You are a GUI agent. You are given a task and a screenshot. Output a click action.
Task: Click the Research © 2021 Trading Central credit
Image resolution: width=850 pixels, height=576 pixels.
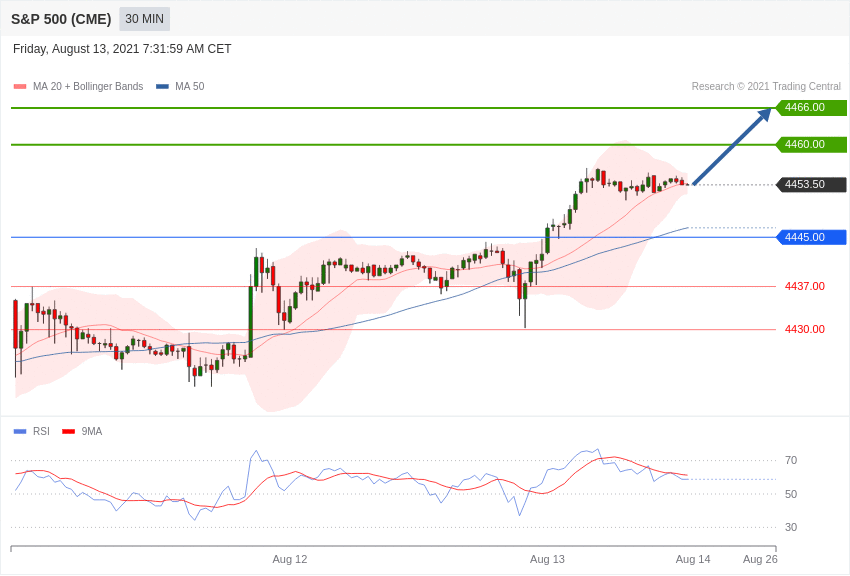coord(766,87)
